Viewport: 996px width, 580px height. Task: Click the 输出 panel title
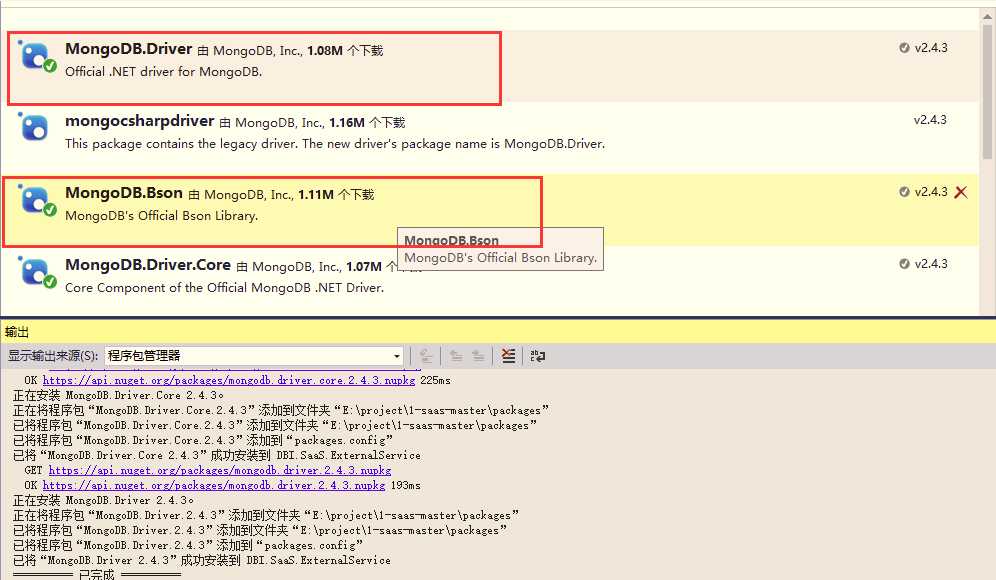pyautogui.click(x=17, y=332)
